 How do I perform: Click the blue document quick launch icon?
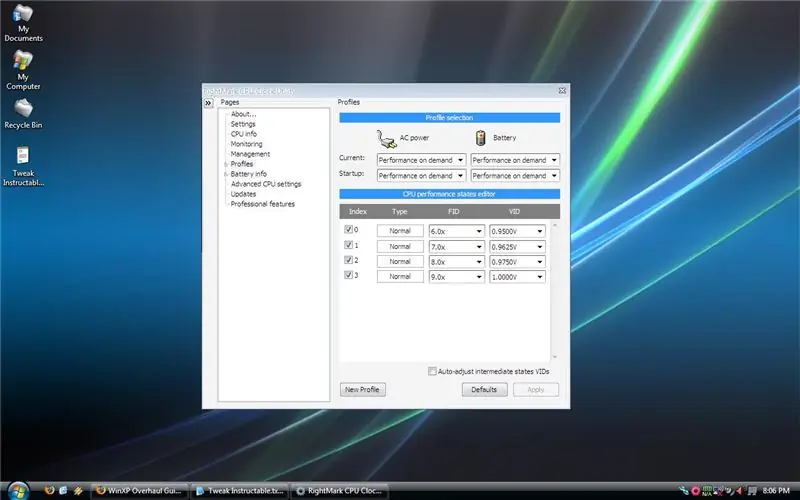pyautogui.click(x=63, y=490)
